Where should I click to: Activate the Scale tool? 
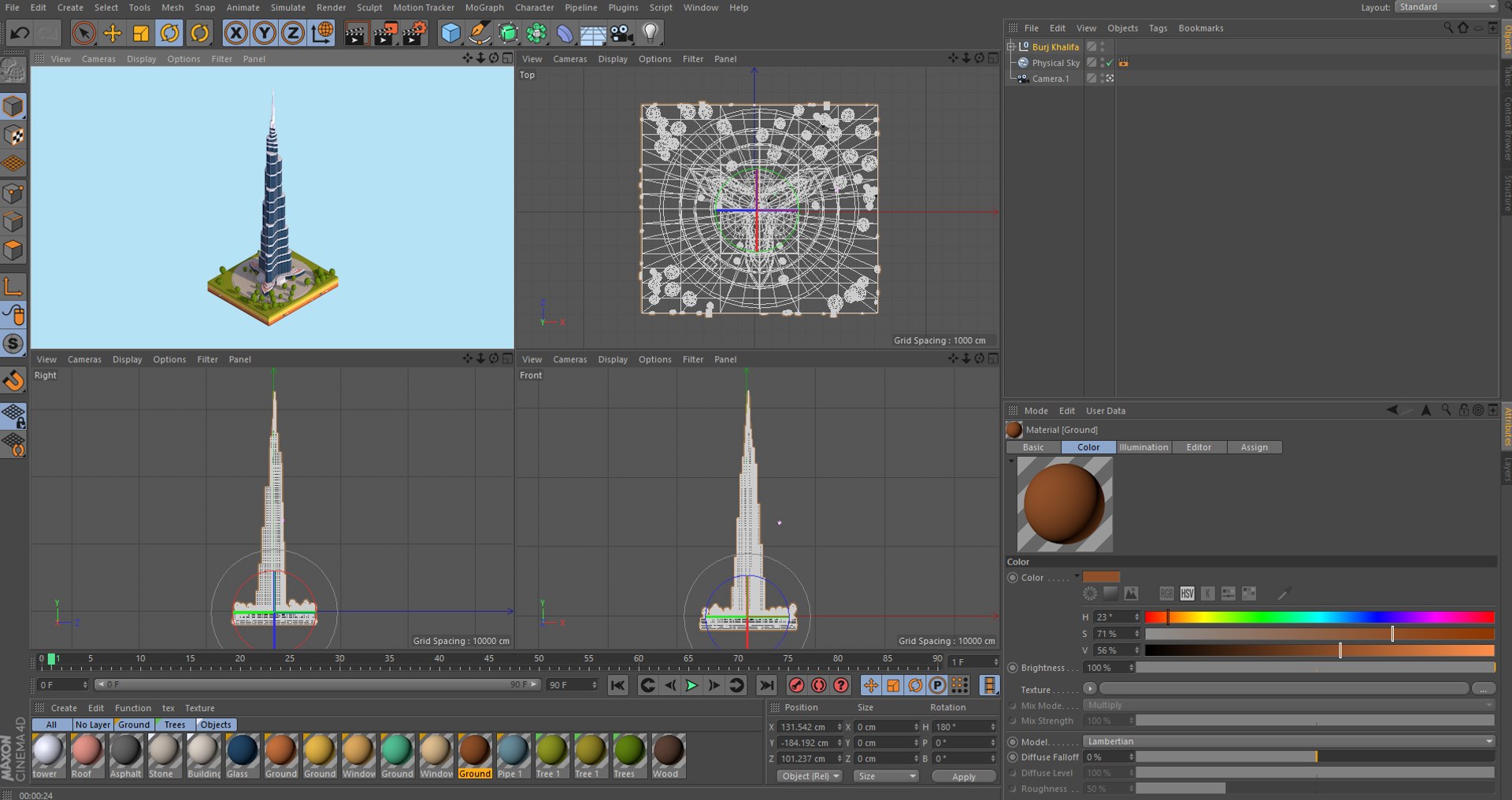(141, 33)
